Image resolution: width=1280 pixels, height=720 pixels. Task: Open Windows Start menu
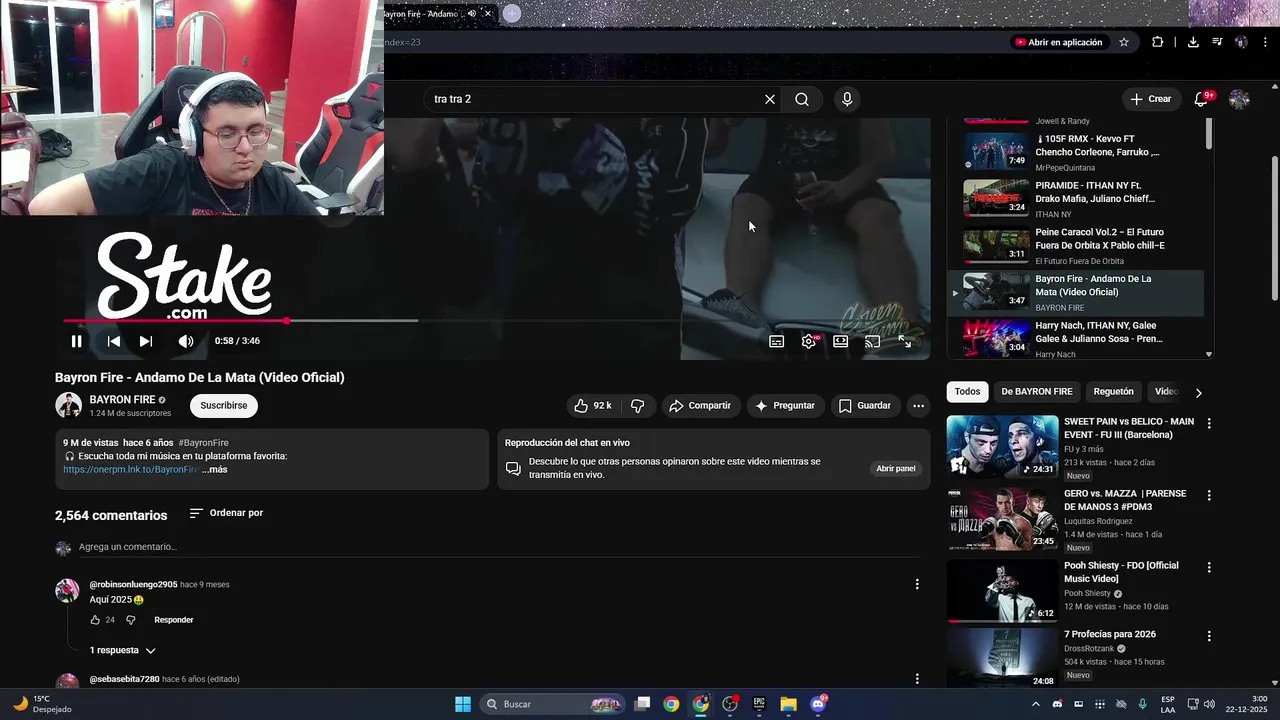pyautogui.click(x=463, y=704)
